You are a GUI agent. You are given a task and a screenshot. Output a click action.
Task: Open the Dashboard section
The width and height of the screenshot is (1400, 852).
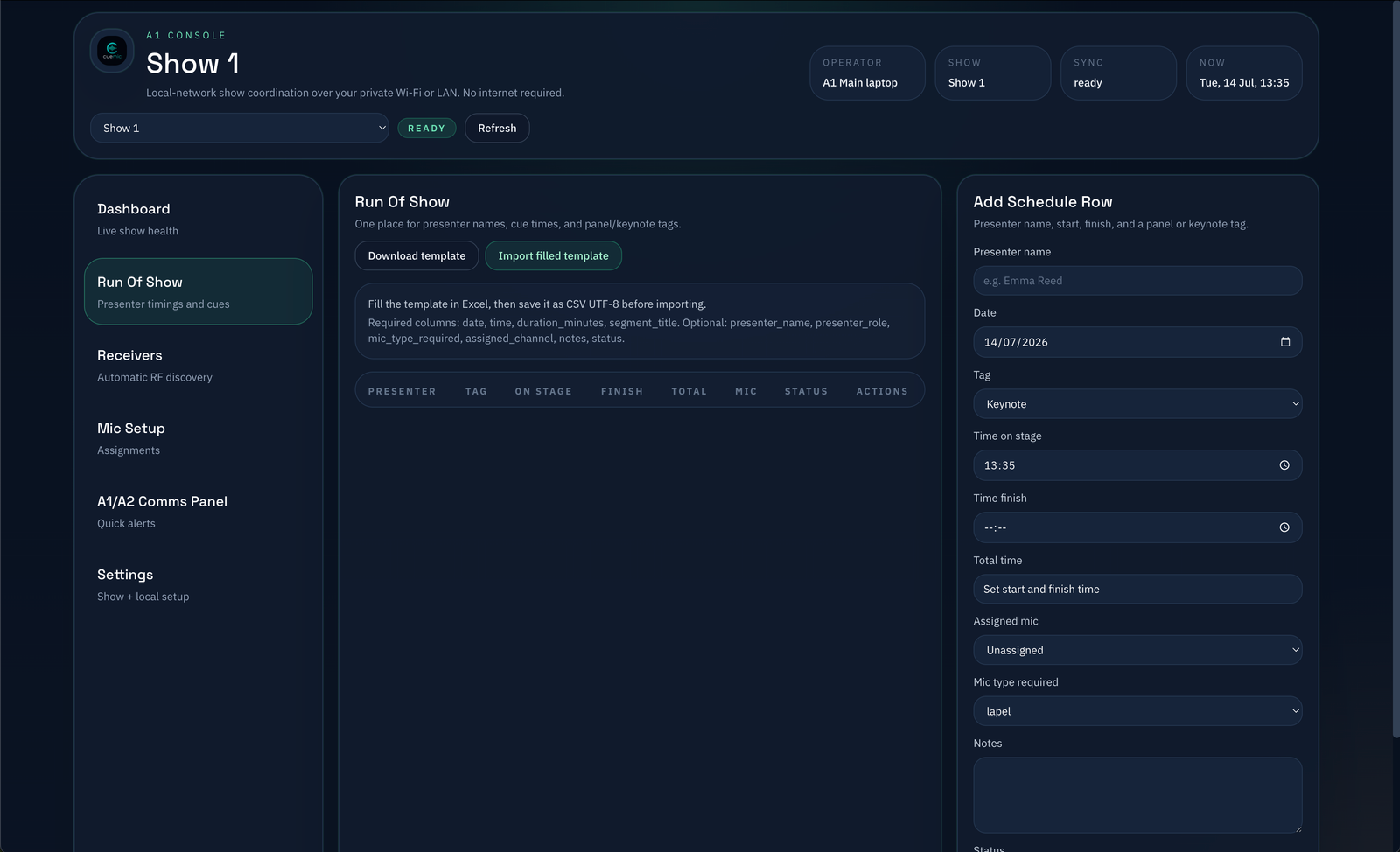coord(199,219)
